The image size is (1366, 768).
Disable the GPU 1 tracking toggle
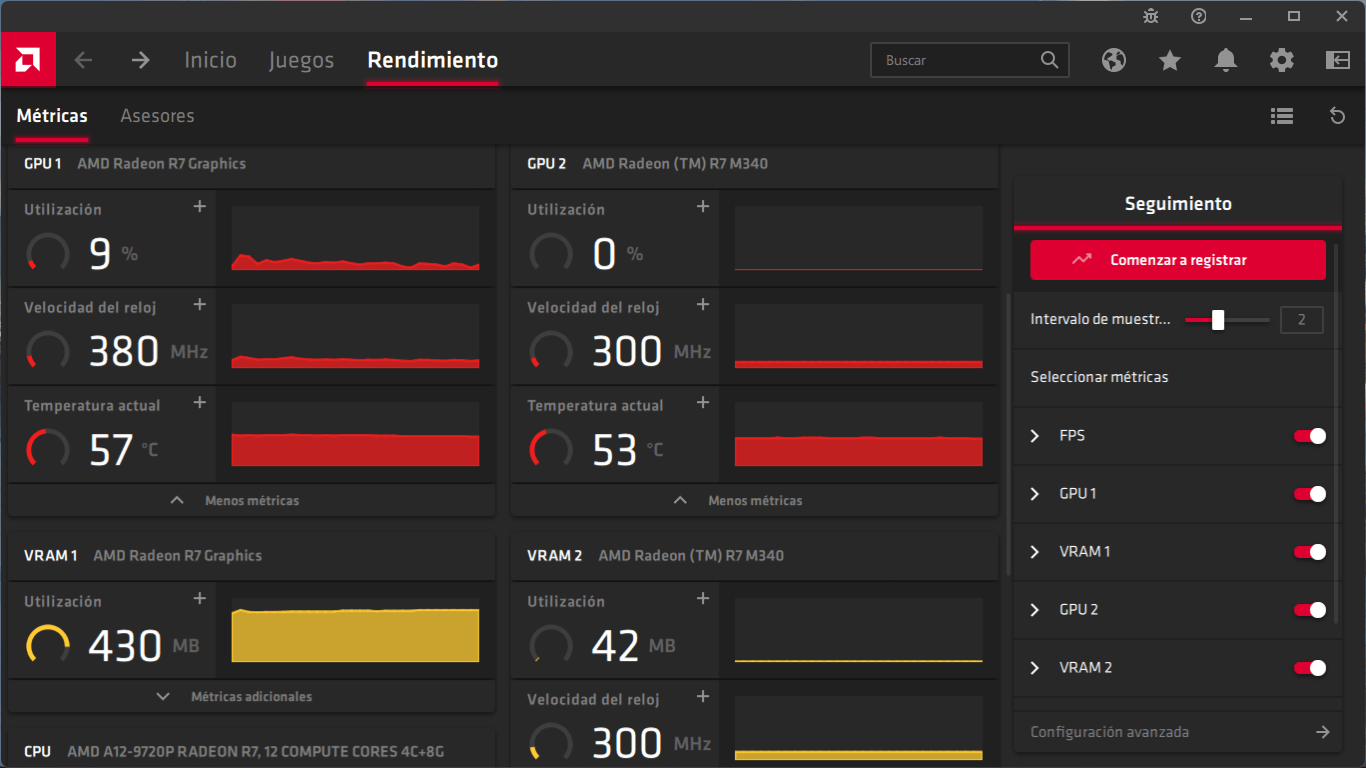1310,494
